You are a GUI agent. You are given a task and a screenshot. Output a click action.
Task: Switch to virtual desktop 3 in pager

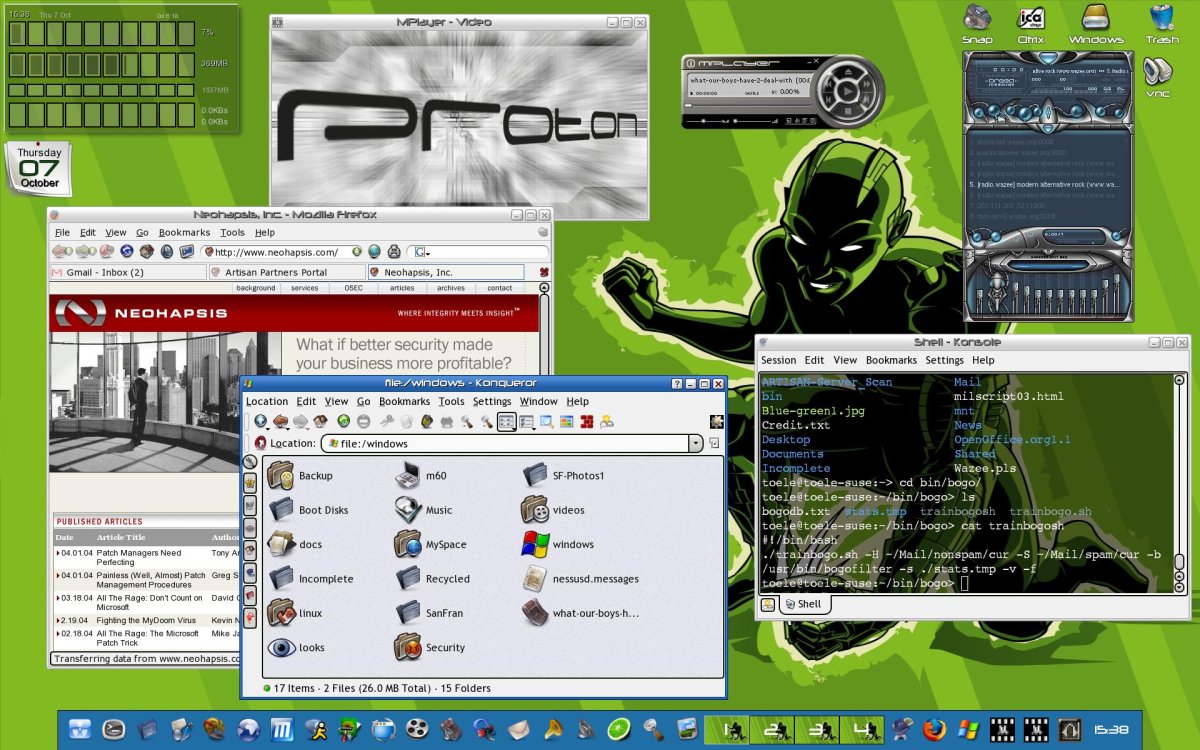[x=819, y=730]
